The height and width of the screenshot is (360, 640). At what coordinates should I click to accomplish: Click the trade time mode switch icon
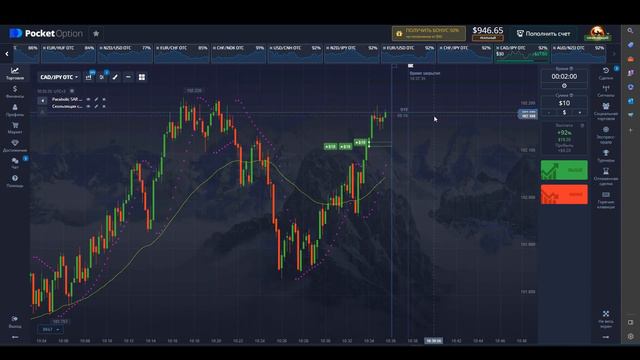(x=564, y=86)
